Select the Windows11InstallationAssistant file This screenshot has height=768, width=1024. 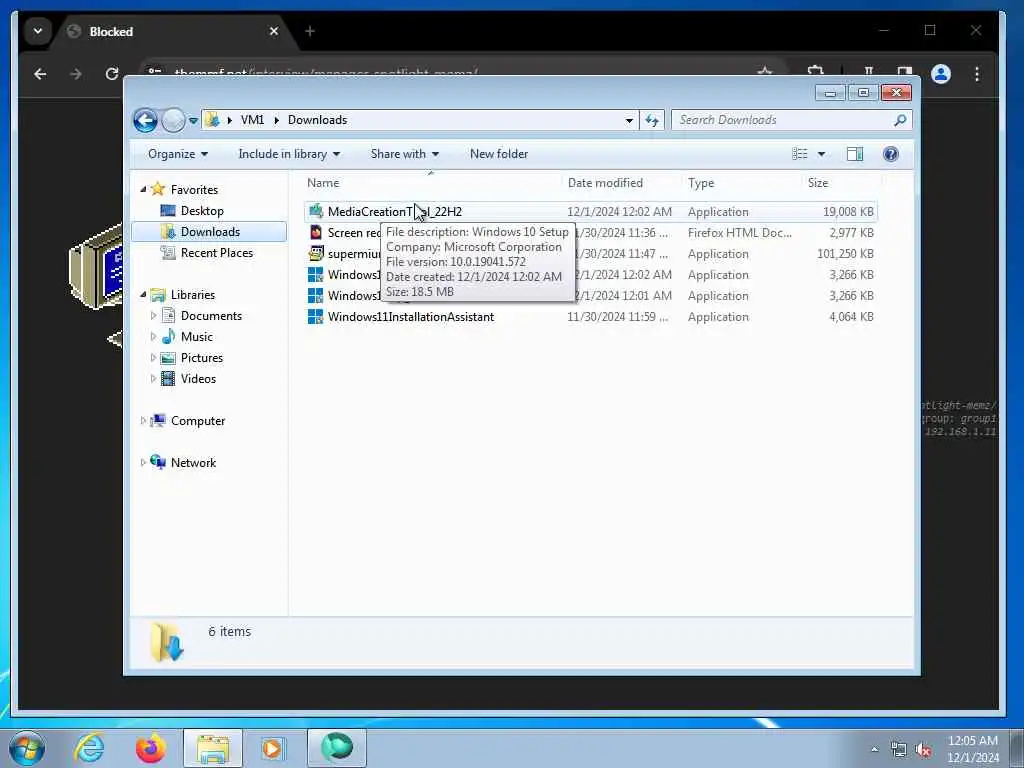click(411, 317)
